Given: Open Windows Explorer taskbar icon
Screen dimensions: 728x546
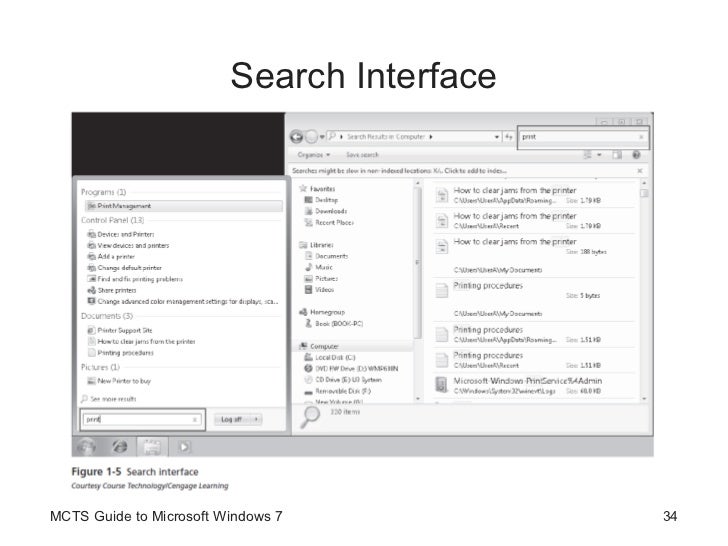Looking at the screenshot, I should click(x=152, y=447).
